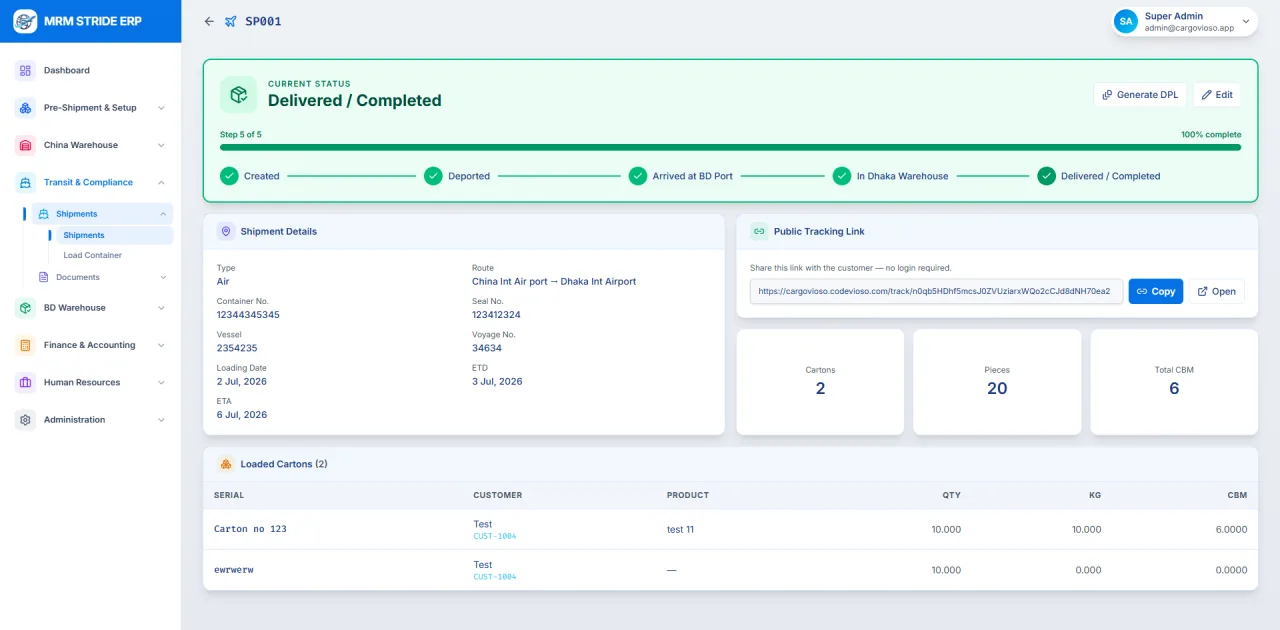Click customer code CUST-1004 in ewrwerw row
Viewport: 1280px width, 630px height.
click(495, 577)
